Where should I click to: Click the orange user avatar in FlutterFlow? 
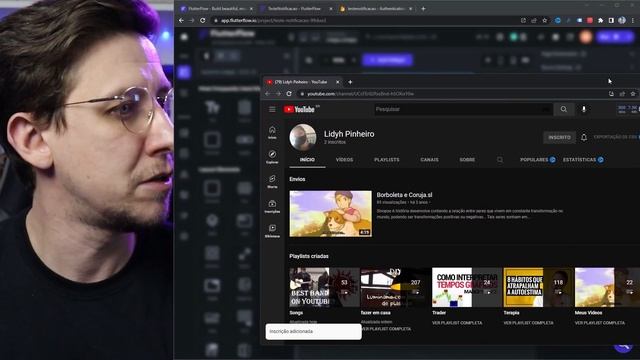click(586, 37)
